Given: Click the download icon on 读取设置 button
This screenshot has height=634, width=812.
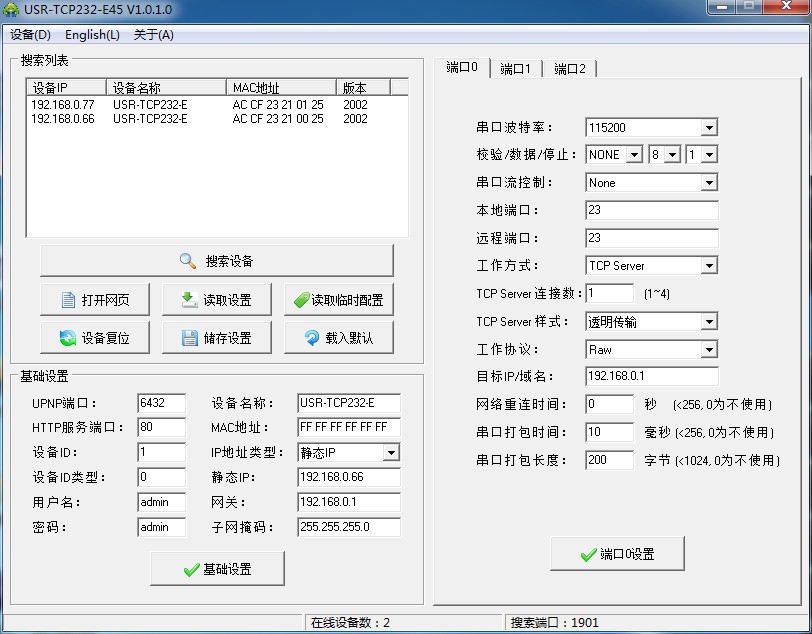Looking at the screenshot, I should coord(188,300).
